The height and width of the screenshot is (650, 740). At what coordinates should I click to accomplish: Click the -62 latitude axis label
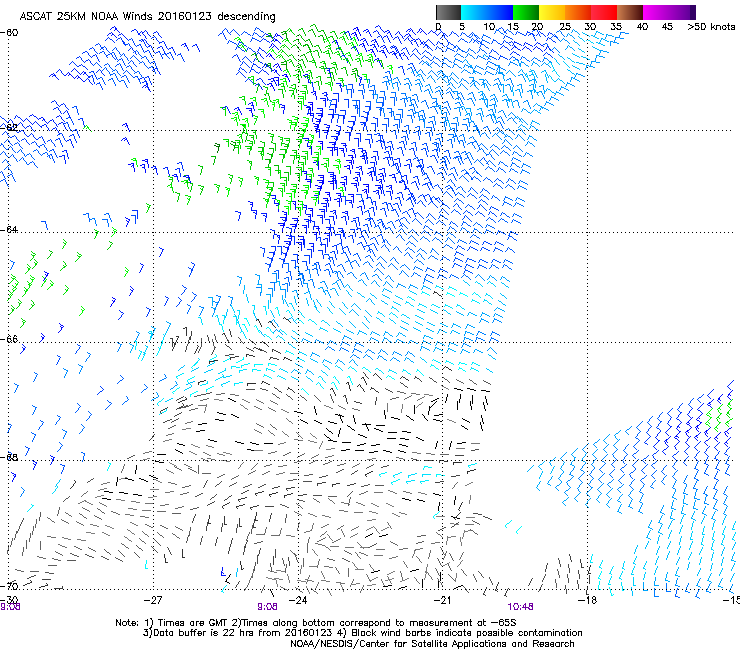point(9,127)
